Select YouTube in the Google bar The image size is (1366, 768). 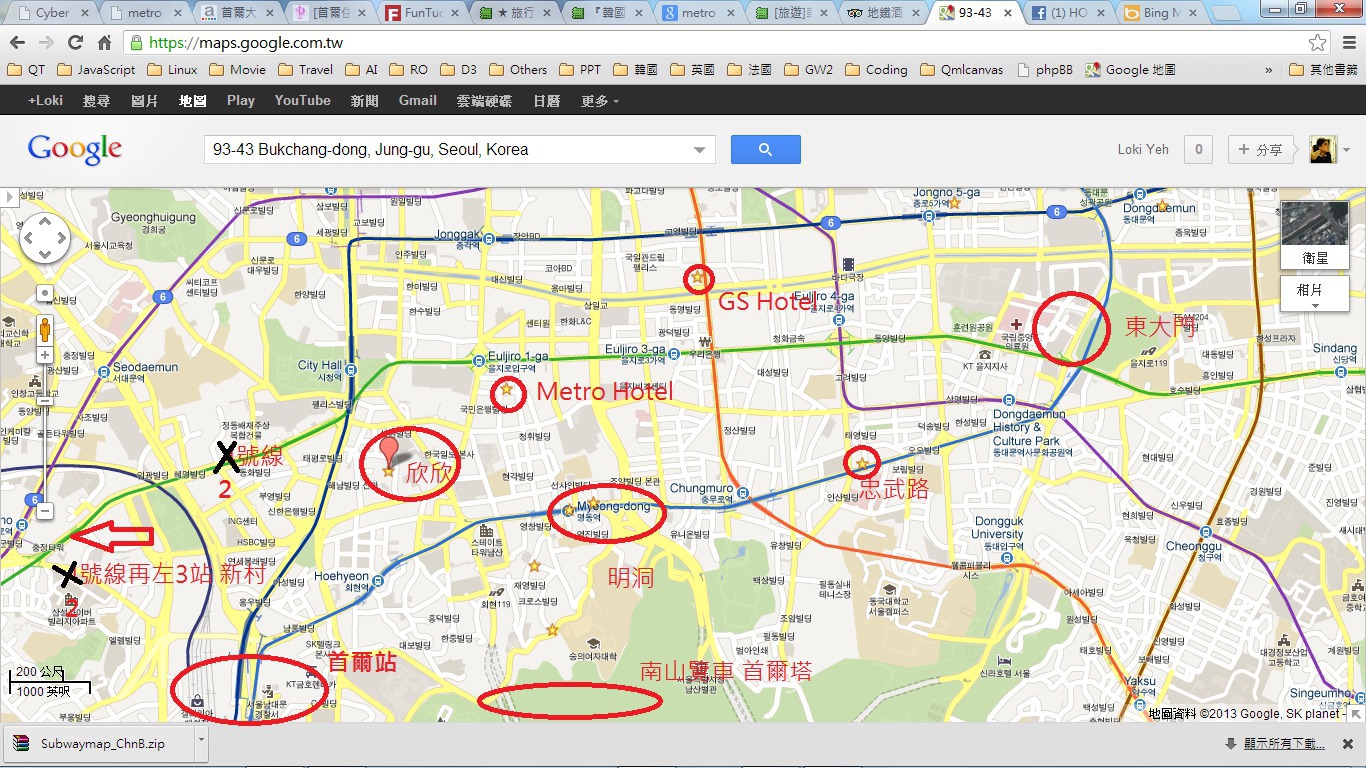(x=303, y=101)
